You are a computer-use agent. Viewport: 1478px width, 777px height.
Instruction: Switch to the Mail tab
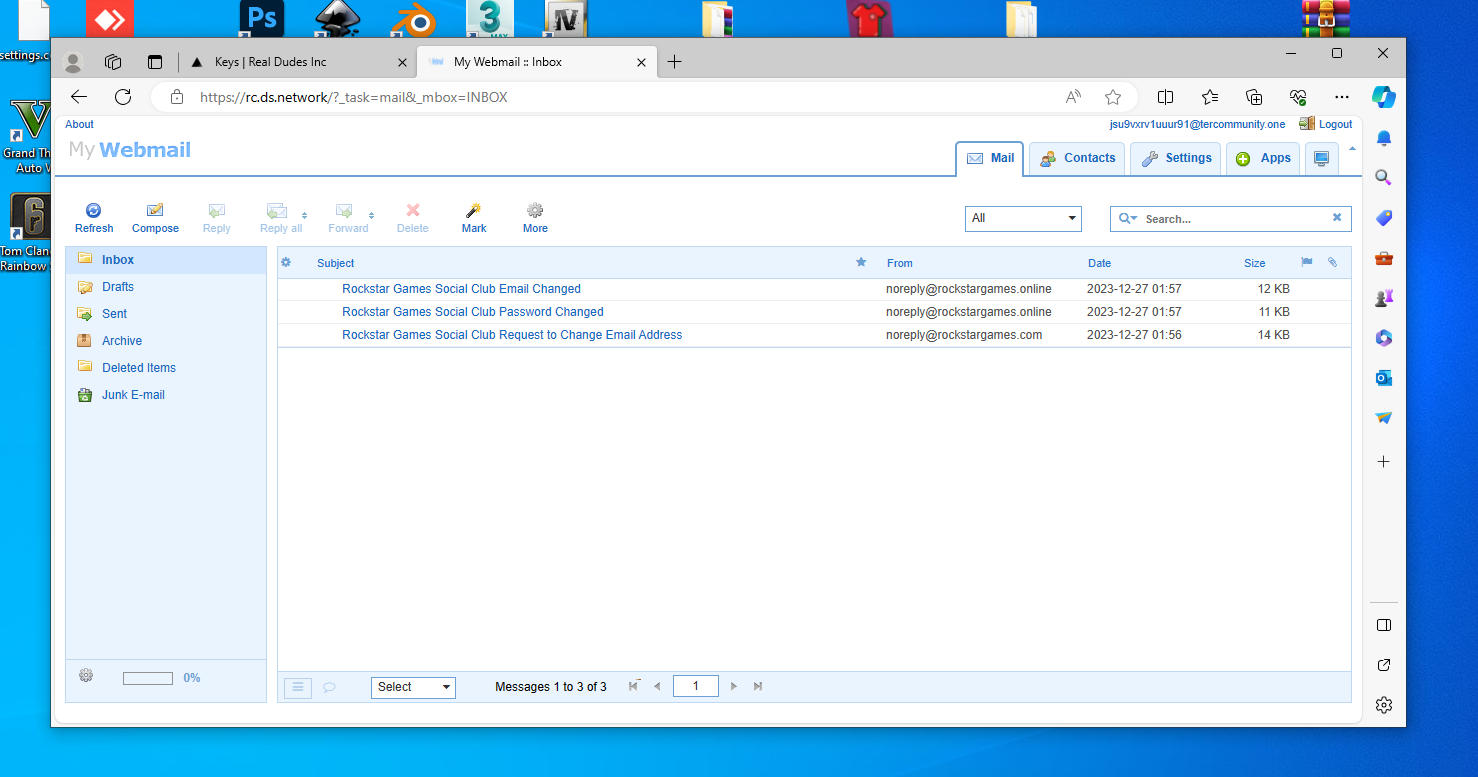[990, 159]
